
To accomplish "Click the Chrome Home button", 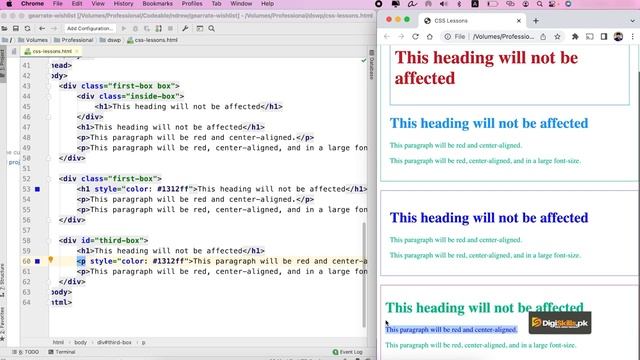I will pos(429,37).
